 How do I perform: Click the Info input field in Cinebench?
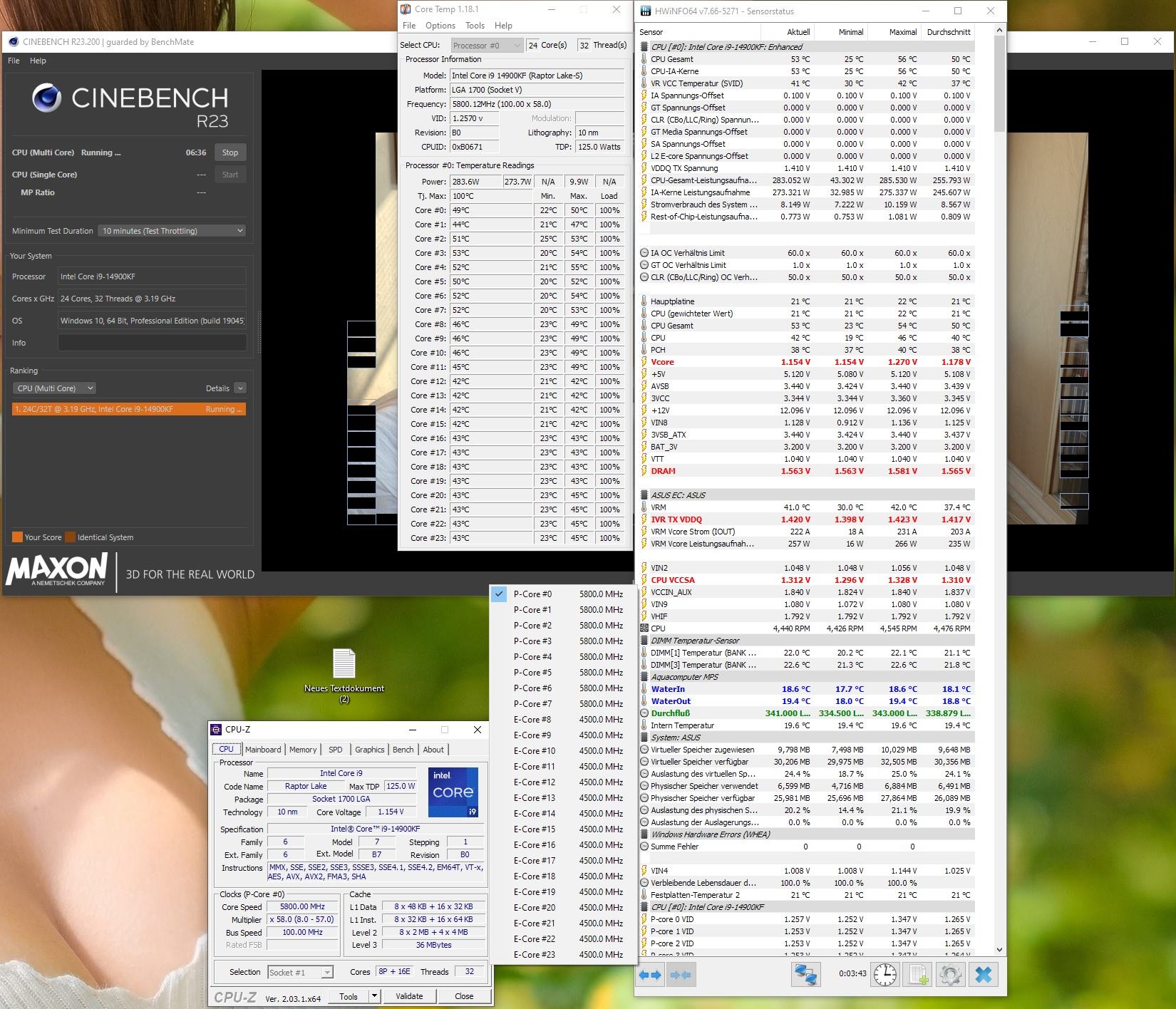click(153, 343)
